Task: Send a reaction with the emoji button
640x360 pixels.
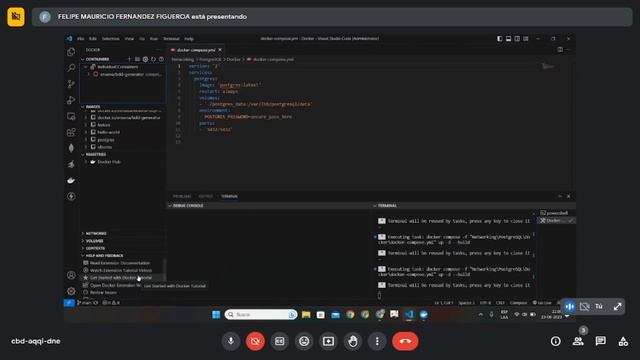Action: [304, 341]
